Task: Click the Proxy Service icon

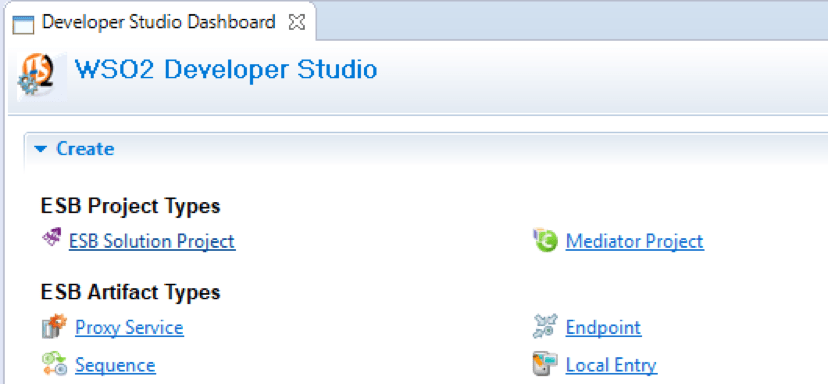Action: [54, 326]
